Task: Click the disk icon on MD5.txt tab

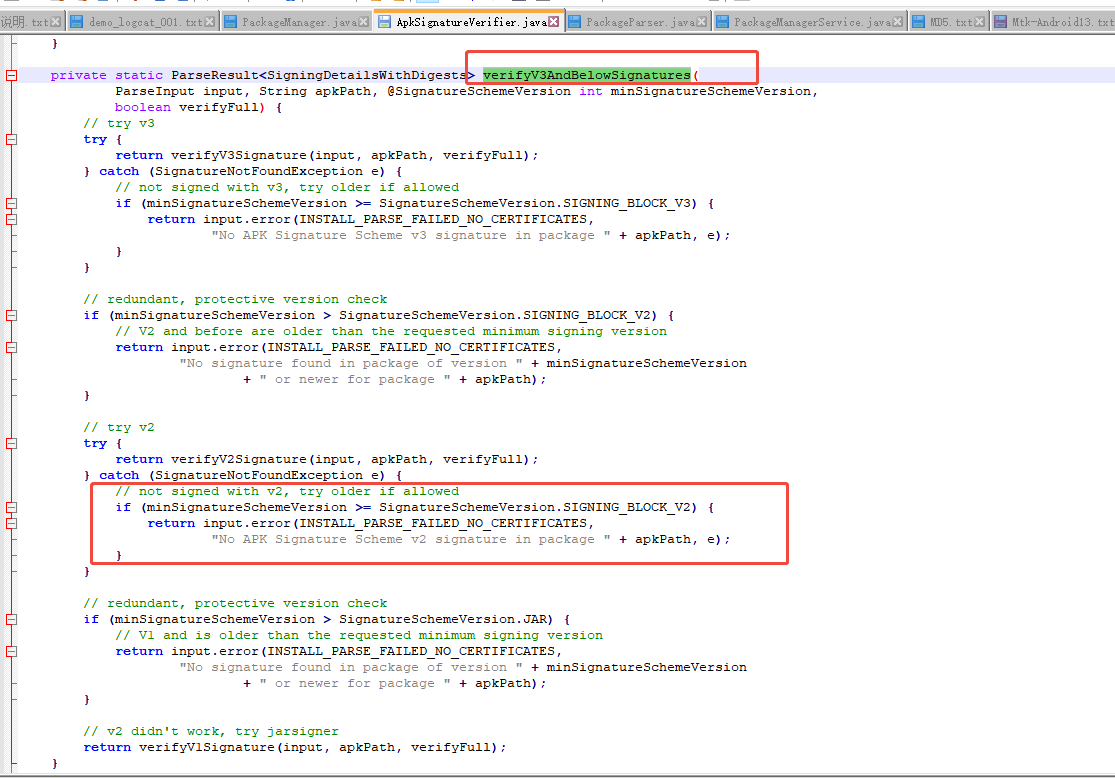Action: coord(919,22)
